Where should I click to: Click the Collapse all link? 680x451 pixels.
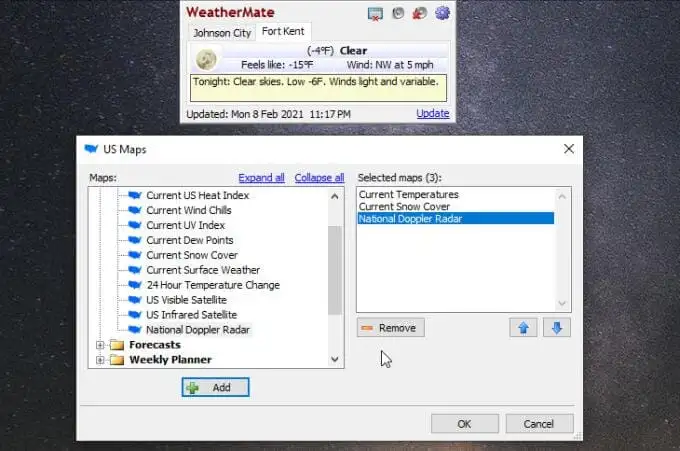319,178
